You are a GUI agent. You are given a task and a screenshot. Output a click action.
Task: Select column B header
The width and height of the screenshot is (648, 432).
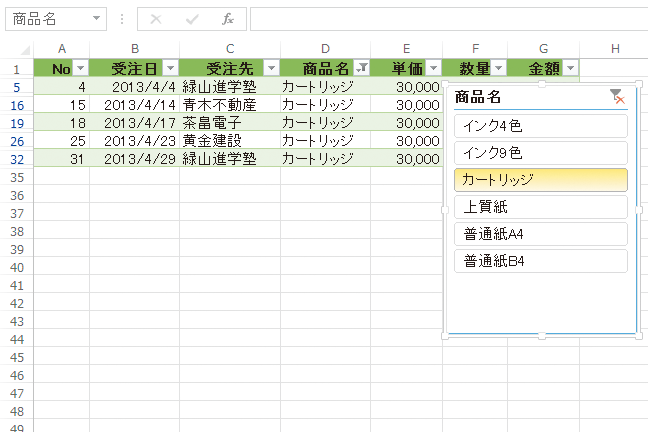[x=135, y=49]
